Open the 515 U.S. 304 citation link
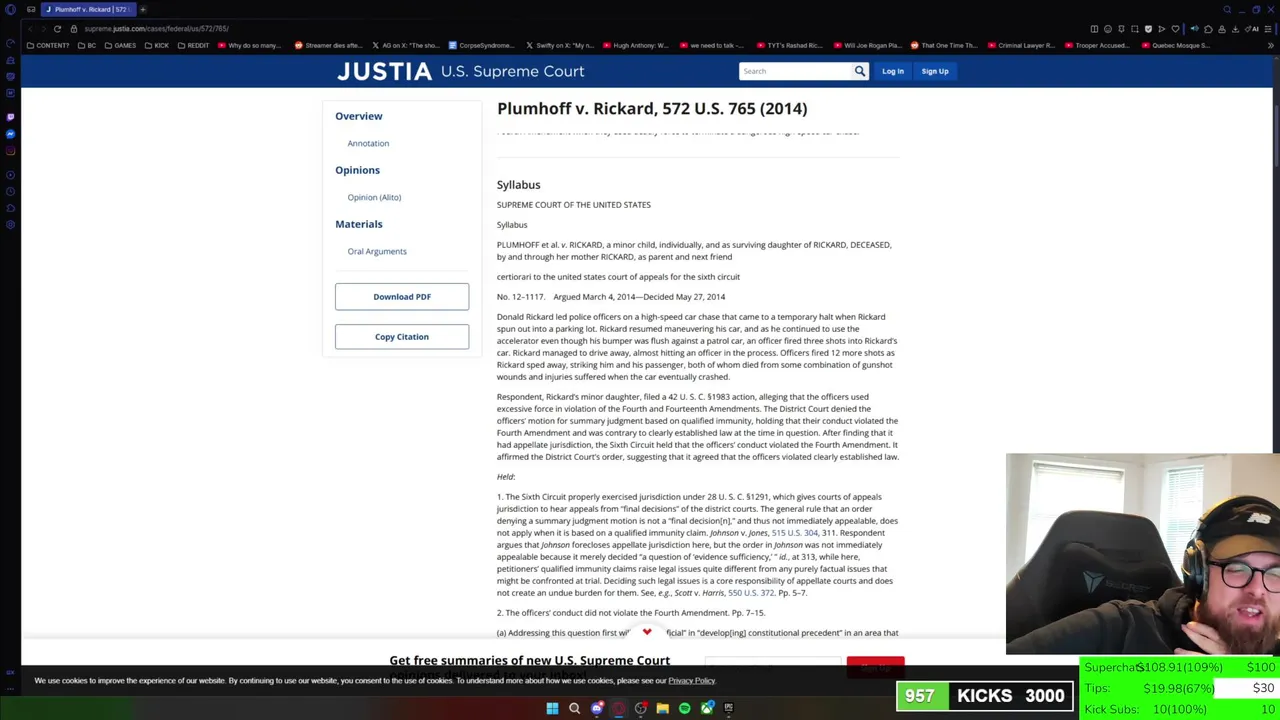This screenshot has height=720, width=1280. click(794, 533)
